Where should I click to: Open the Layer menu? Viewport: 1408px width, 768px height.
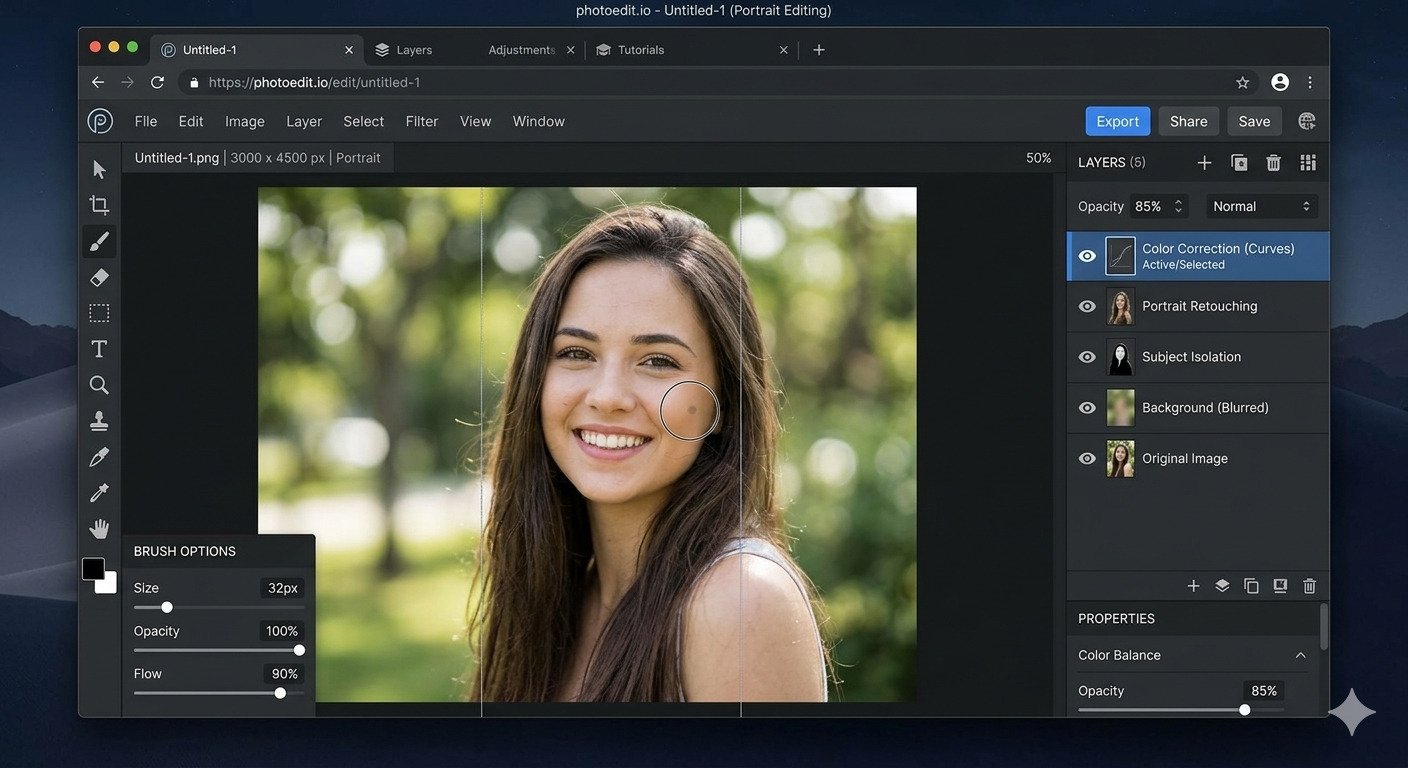[x=304, y=121]
